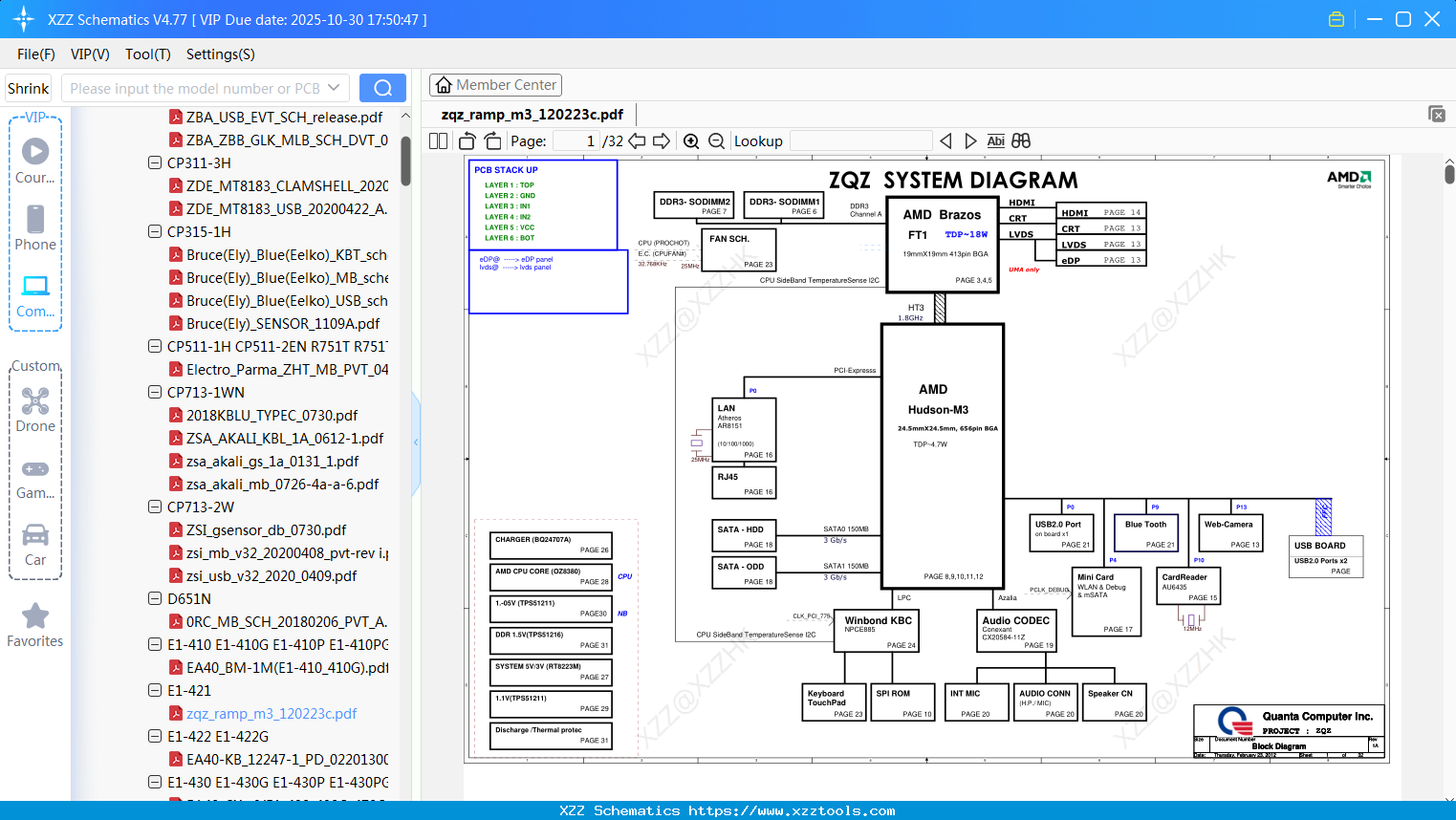Click the file tree vertical scrollbar thumb
The width and height of the screenshot is (1456, 820).
coord(405,161)
